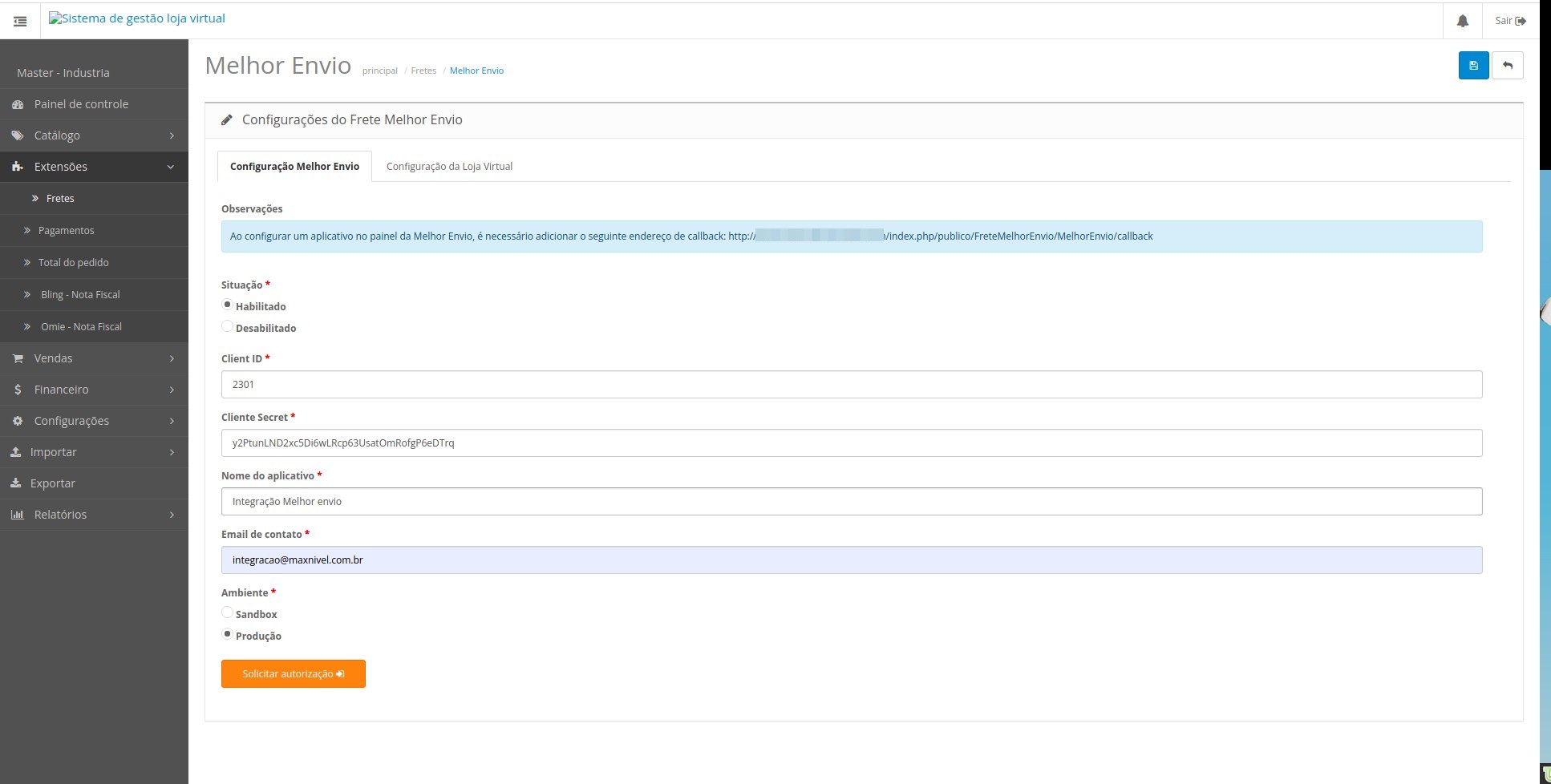Screen dimensions: 1551x784
Task: Click the Fretes breadcrumb link
Action: [x=423, y=71]
